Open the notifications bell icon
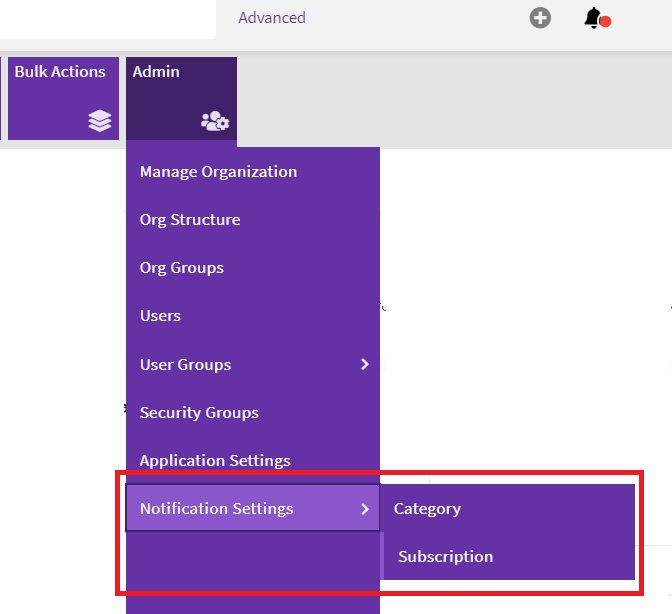 [x=594, y=18]
